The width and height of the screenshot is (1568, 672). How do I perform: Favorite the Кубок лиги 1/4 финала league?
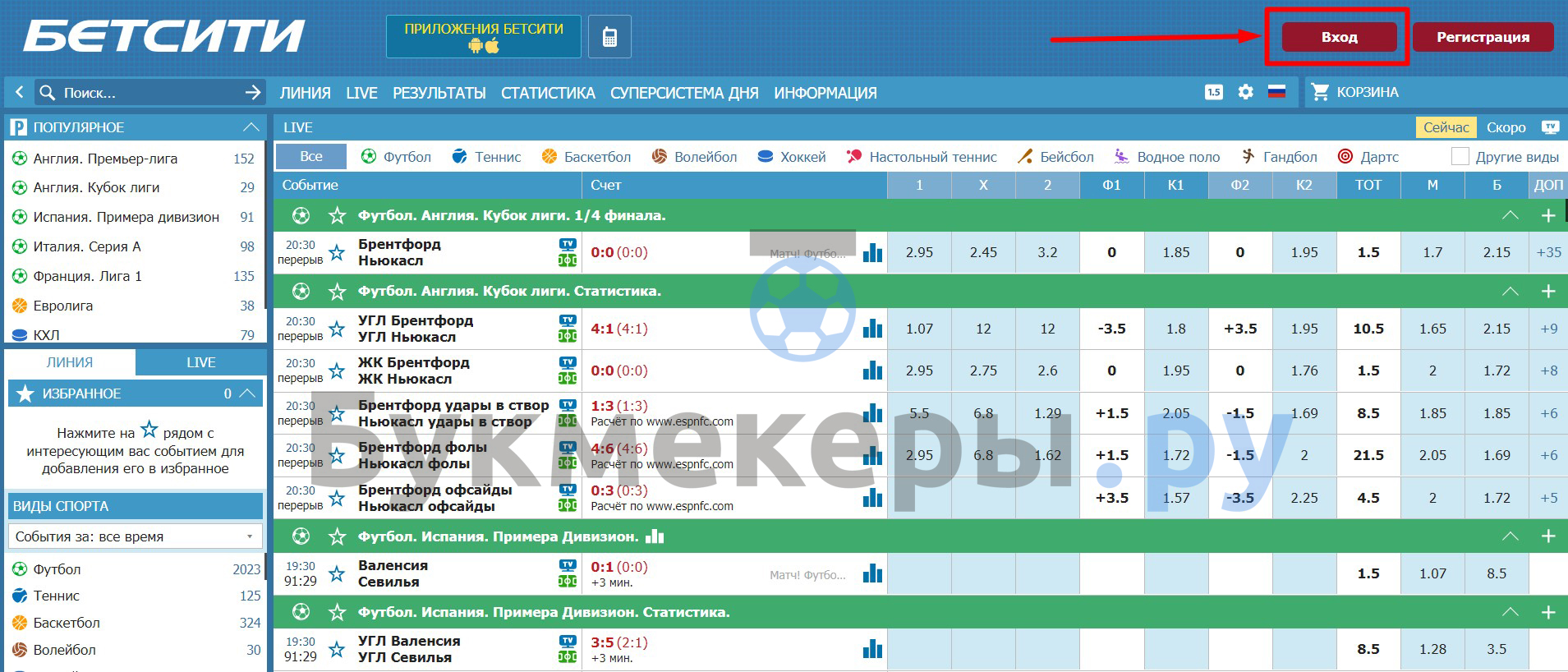[337, 215]
